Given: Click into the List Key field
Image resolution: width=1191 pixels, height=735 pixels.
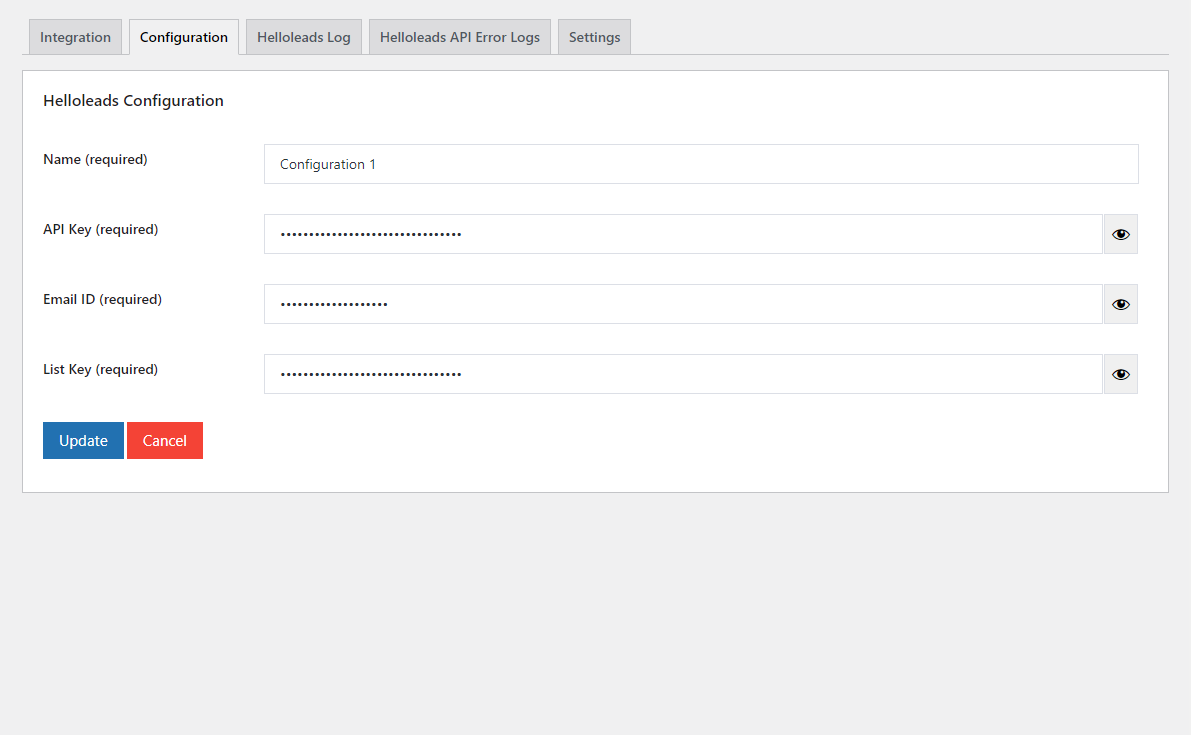Looking at the screenshot, I should 683,374.
